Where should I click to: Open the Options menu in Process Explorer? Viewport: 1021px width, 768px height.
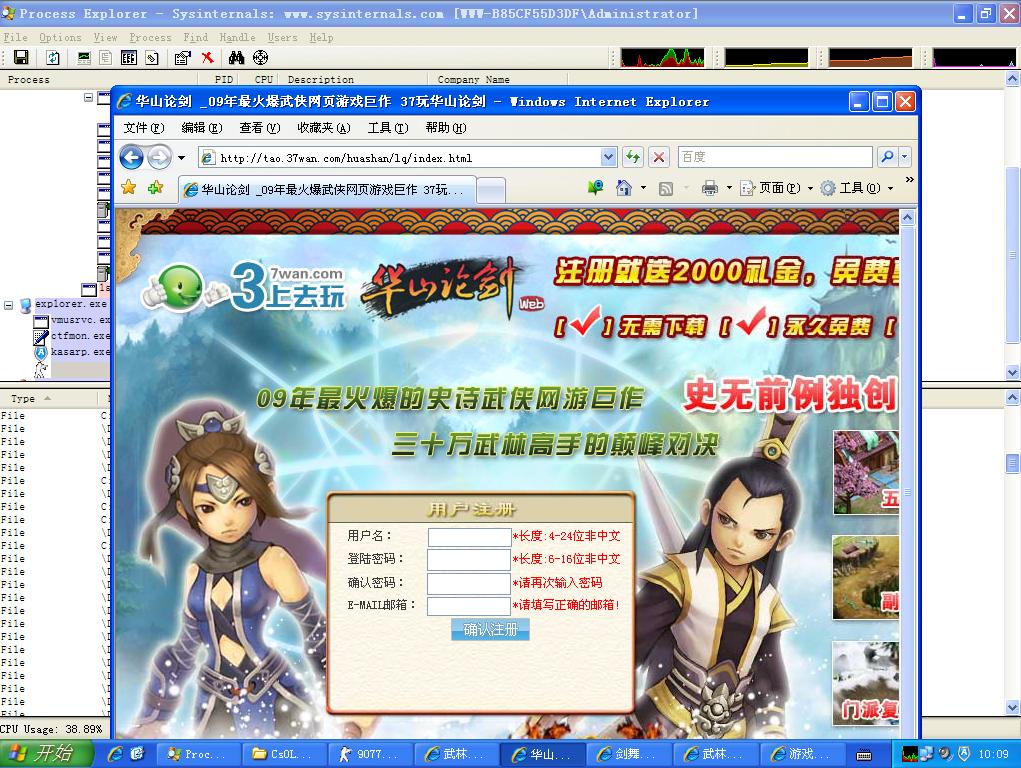pos(60,38)
